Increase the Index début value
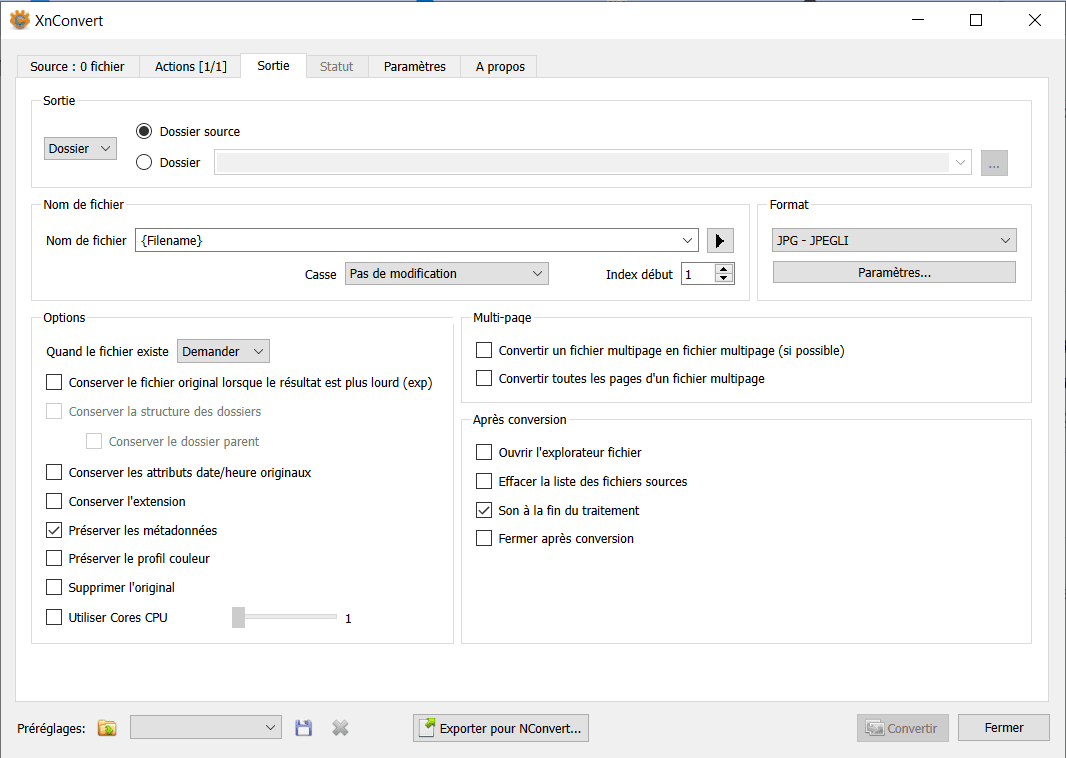 pyautogui.click(x=724, y=268)
